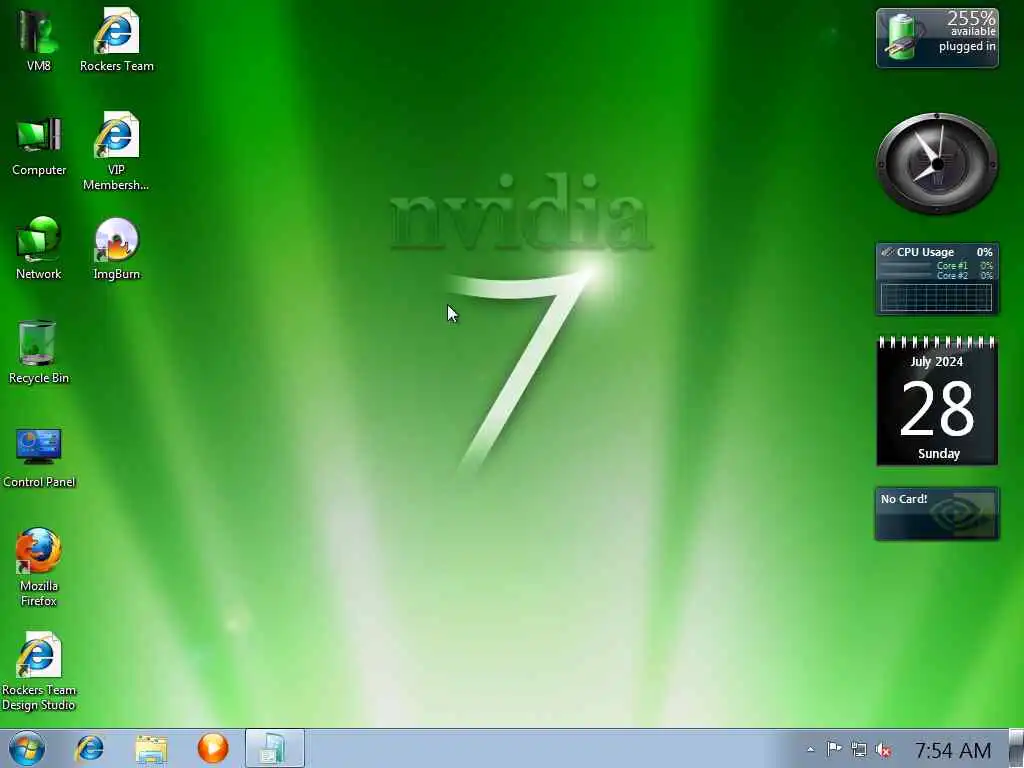The width and height of the screenshot is (1024, 768).
Task: Click the network status tray icon
Action: pos(859,750)
